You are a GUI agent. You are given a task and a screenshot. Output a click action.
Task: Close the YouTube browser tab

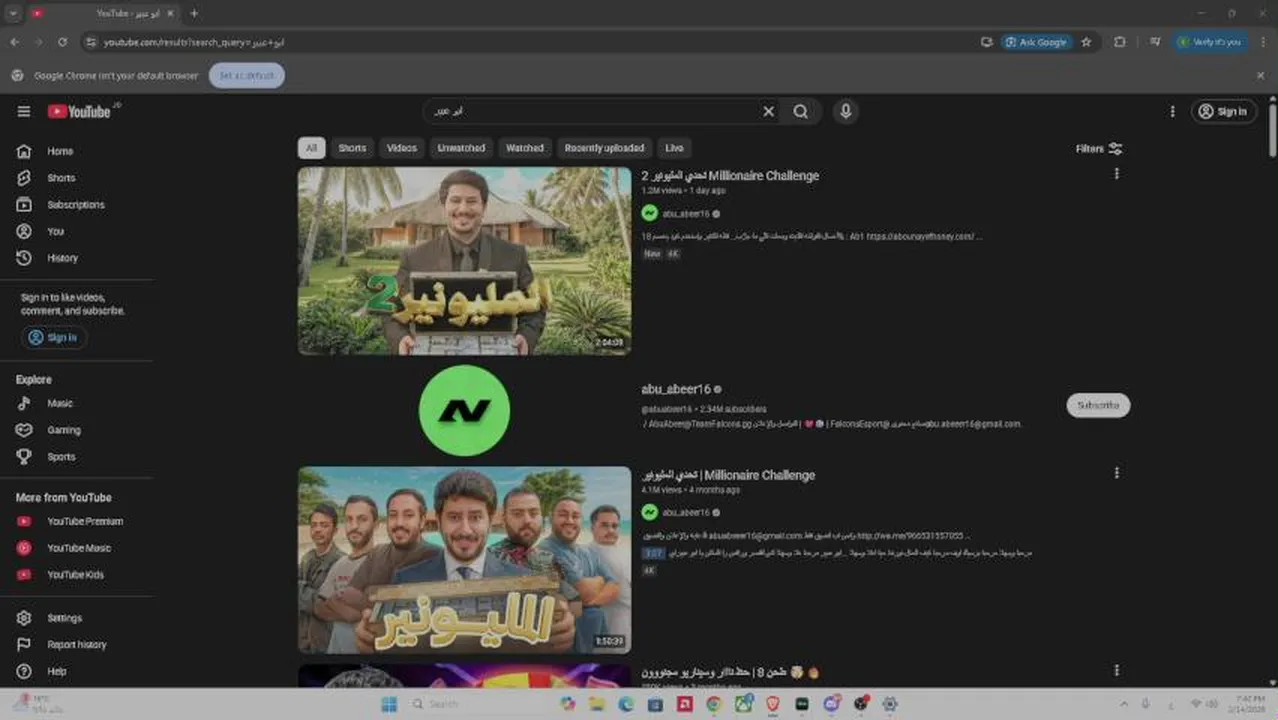170,13
